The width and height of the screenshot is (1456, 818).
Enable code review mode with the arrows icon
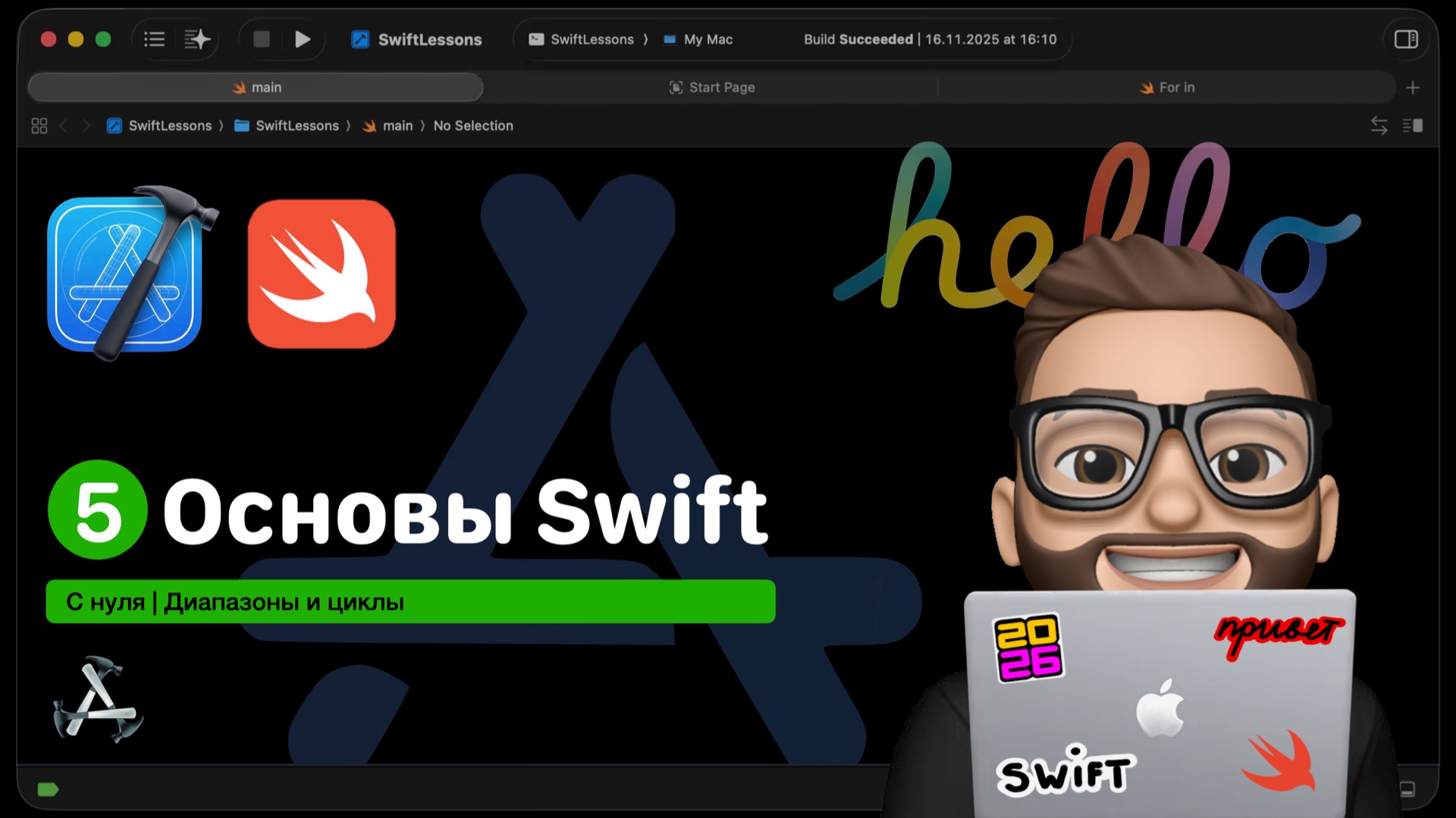click(x=1378, y=125)
